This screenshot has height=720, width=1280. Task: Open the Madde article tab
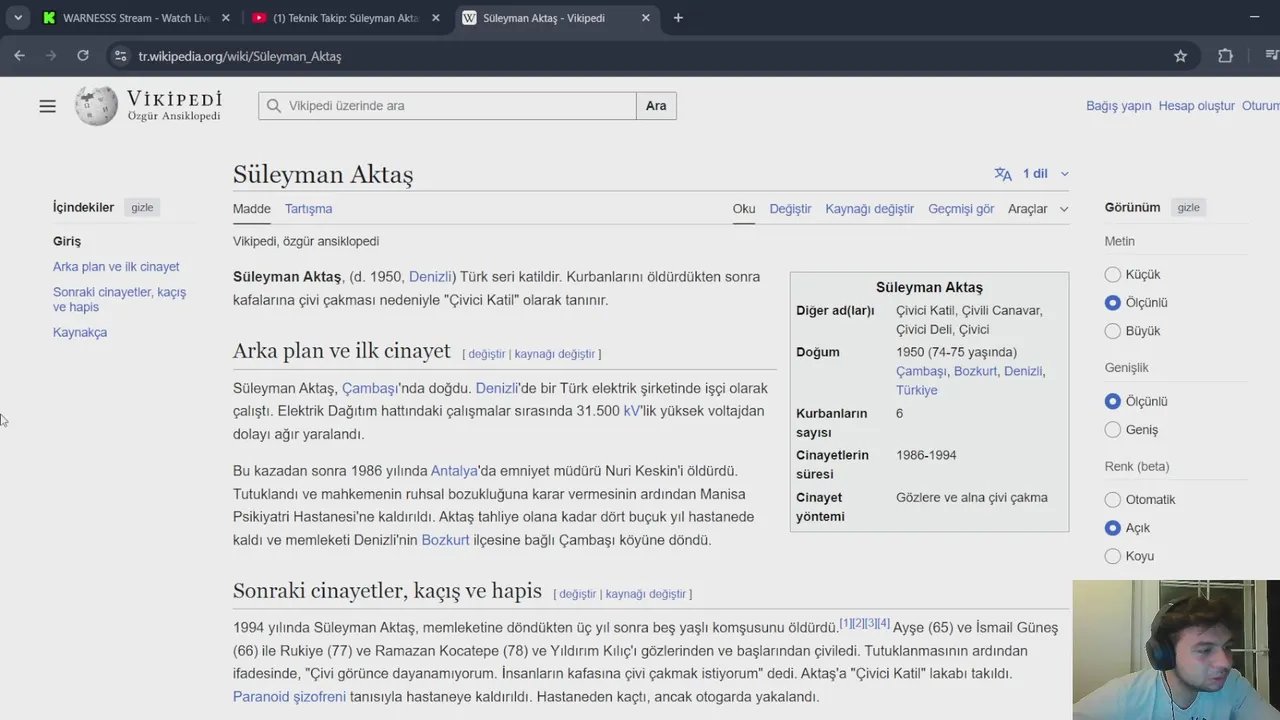252,209
